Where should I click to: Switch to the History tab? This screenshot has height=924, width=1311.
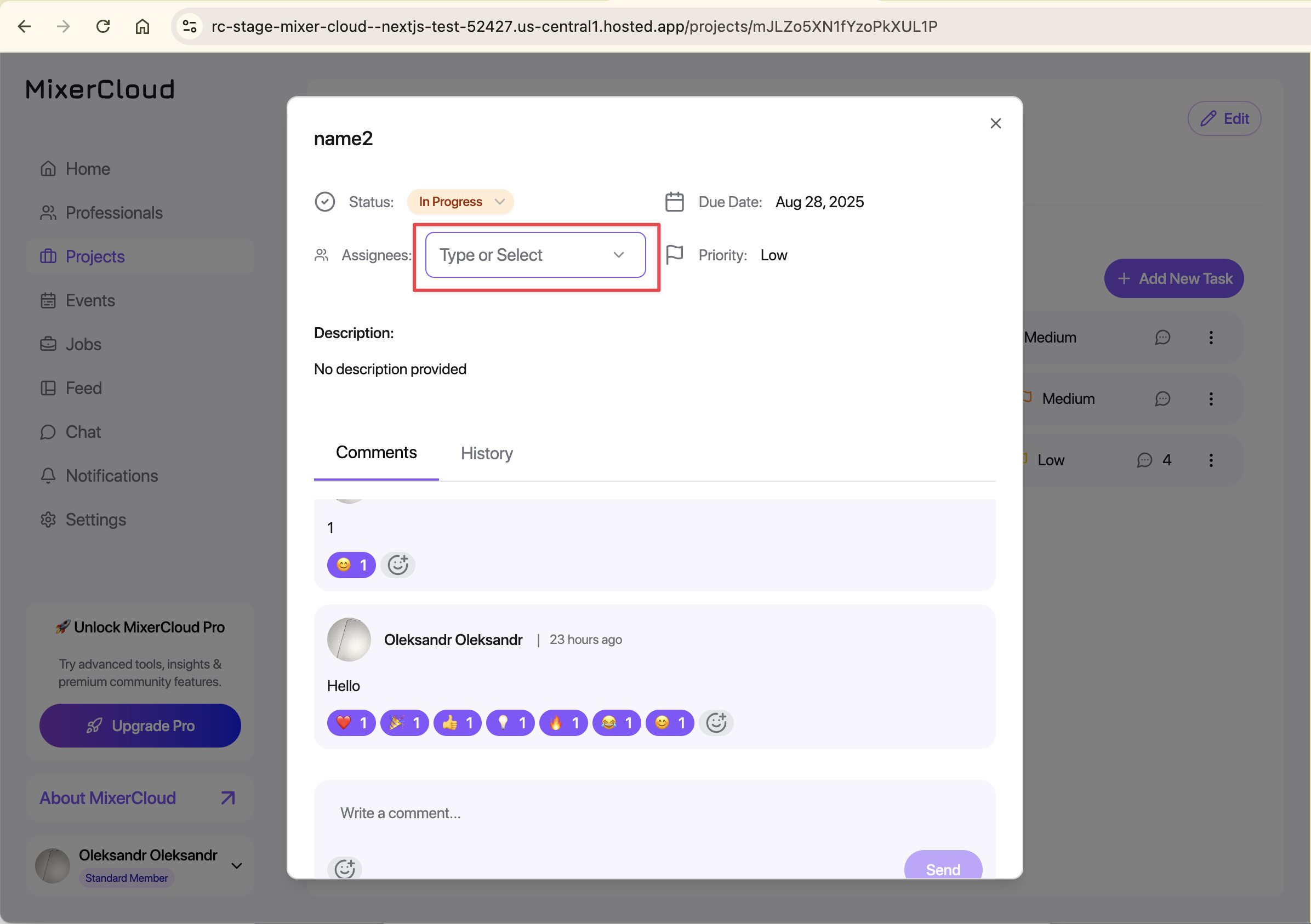pos(487,453)
